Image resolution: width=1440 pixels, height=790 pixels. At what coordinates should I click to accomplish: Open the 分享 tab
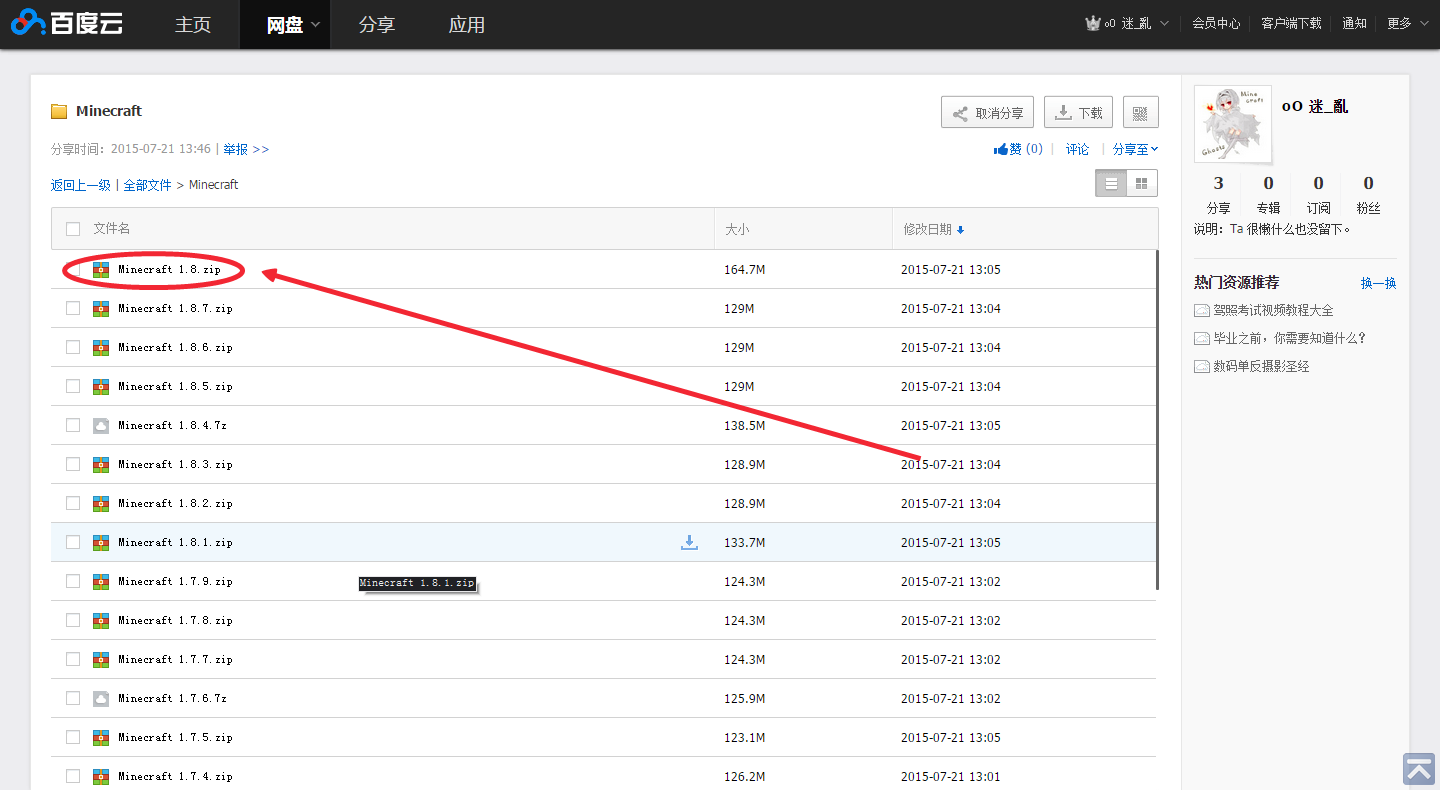click(377, 25)
